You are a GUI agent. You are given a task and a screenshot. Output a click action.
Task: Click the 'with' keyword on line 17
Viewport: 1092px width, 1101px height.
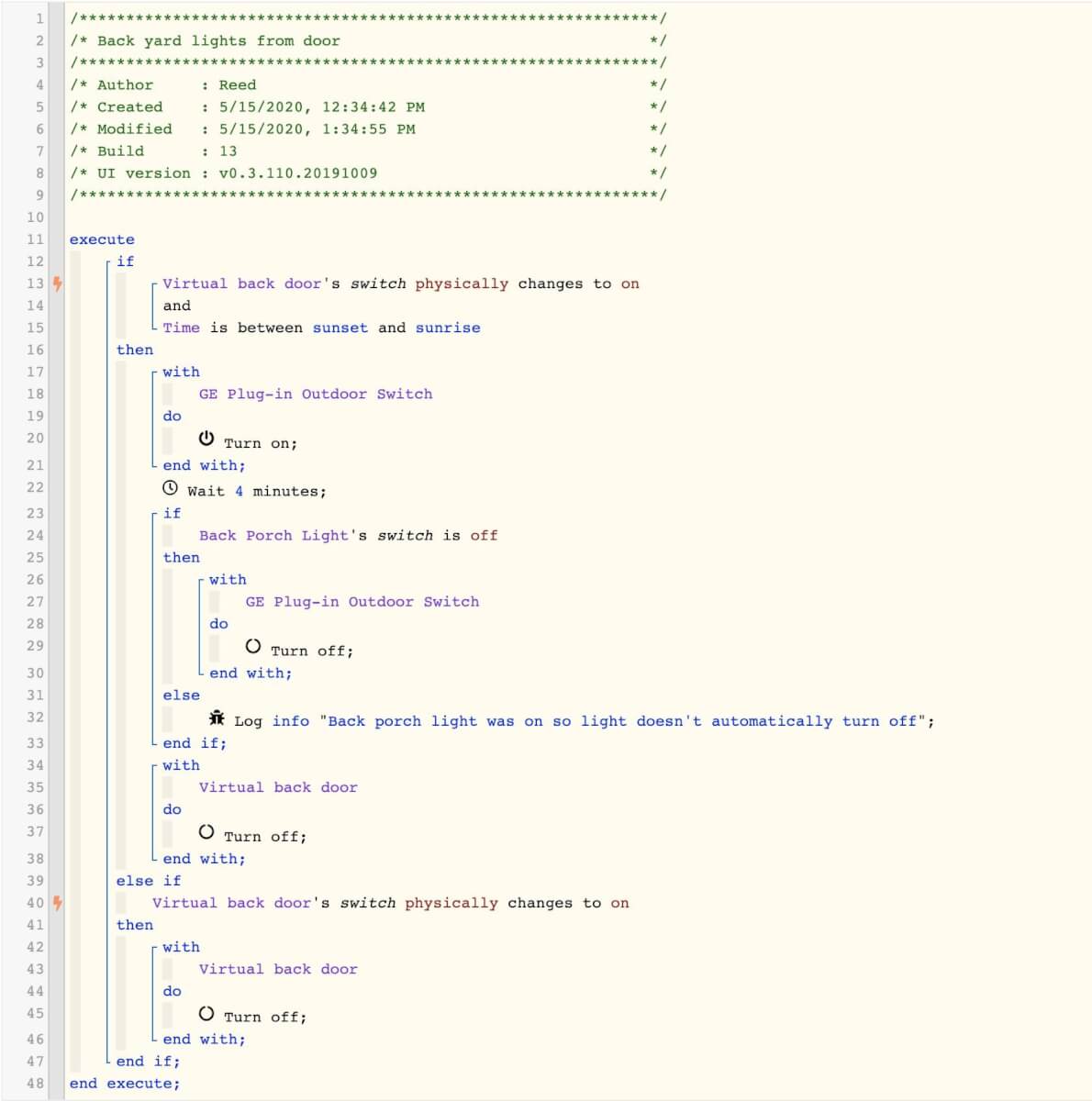(181, 372)
